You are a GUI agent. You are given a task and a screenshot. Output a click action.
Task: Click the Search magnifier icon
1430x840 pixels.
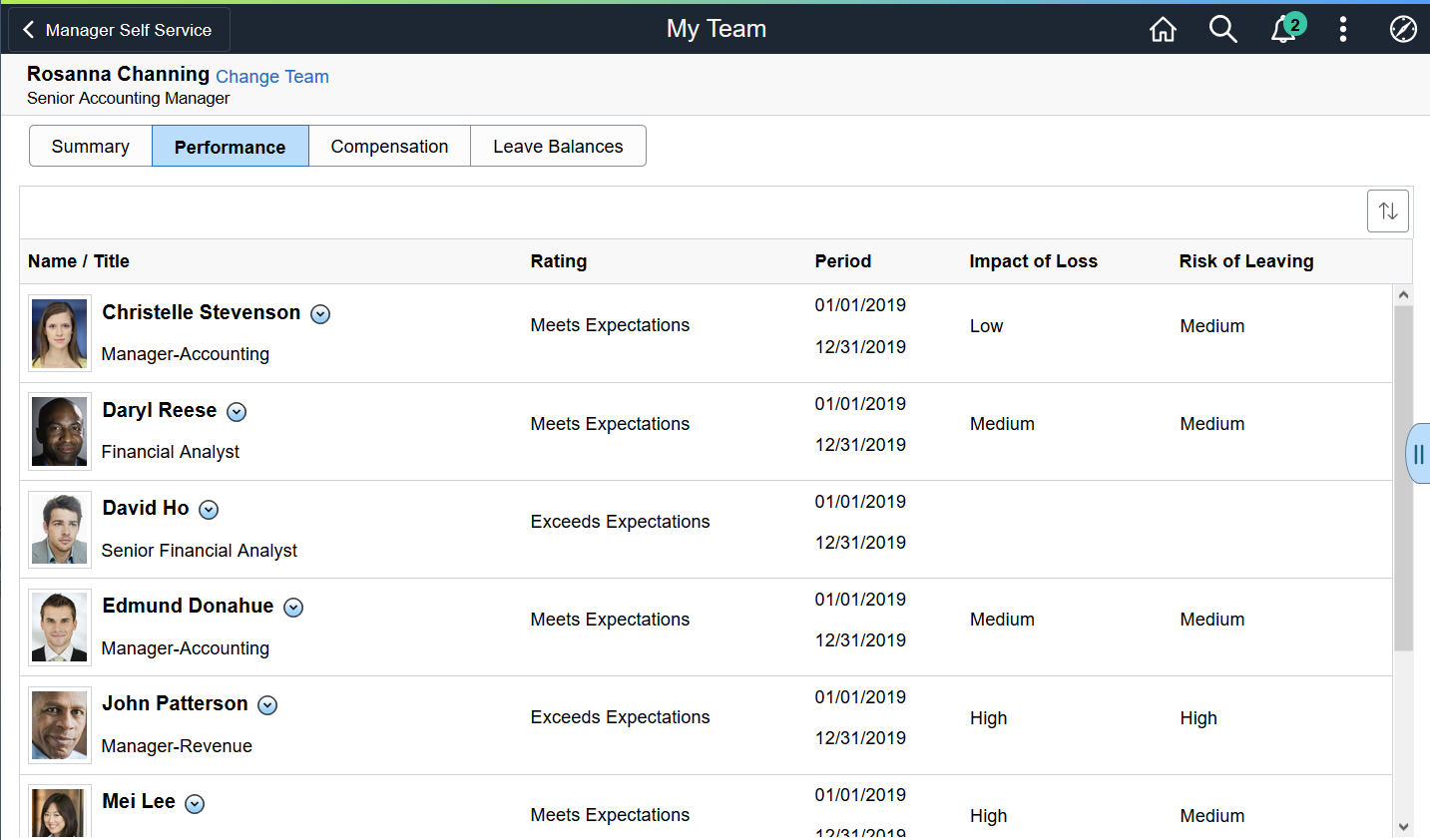pyautogui.click(x=1222, y=29)
